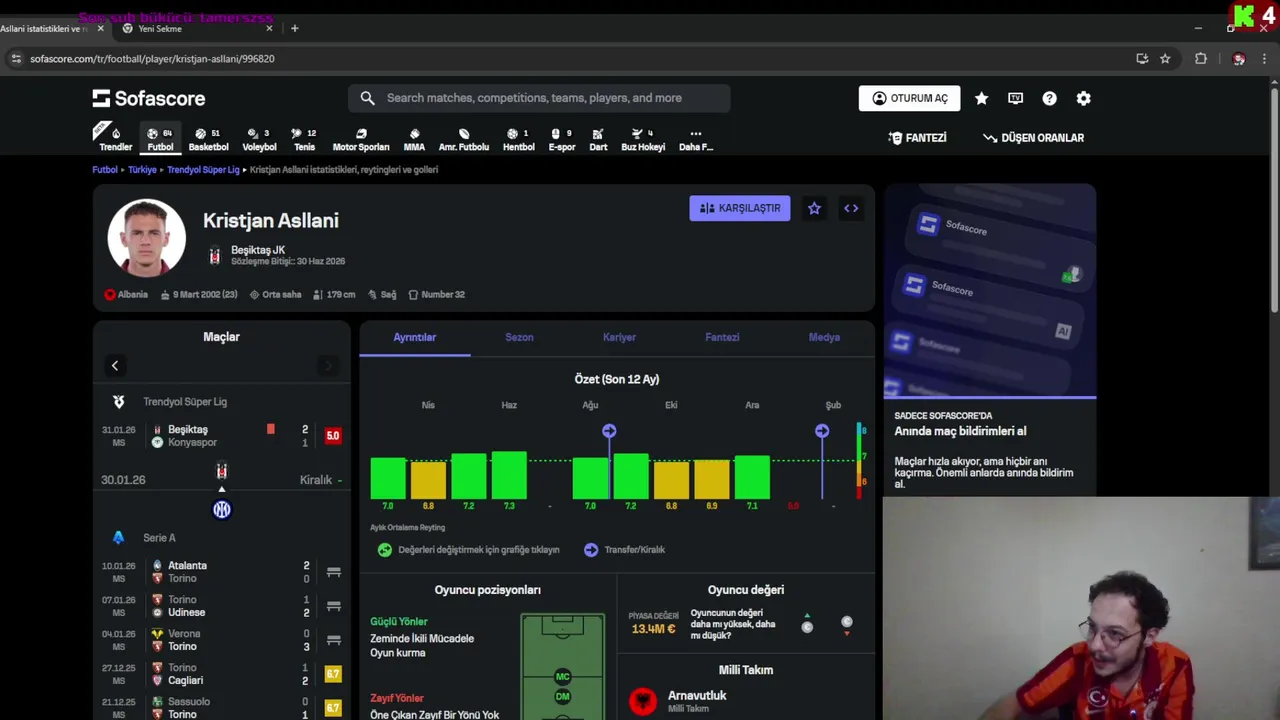Open Sassuolo vs Torino match row
This screenshot has width=1280, height=720.
point(221,708)
